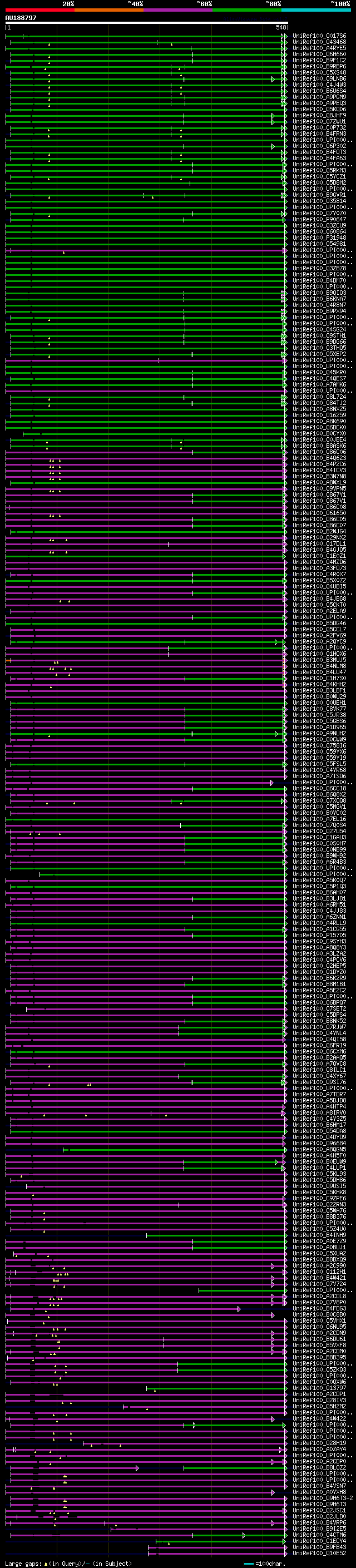Screen dimensions: 356x1568
Task: Click the cyan 100char scale marker
Action: [248, 1564]
